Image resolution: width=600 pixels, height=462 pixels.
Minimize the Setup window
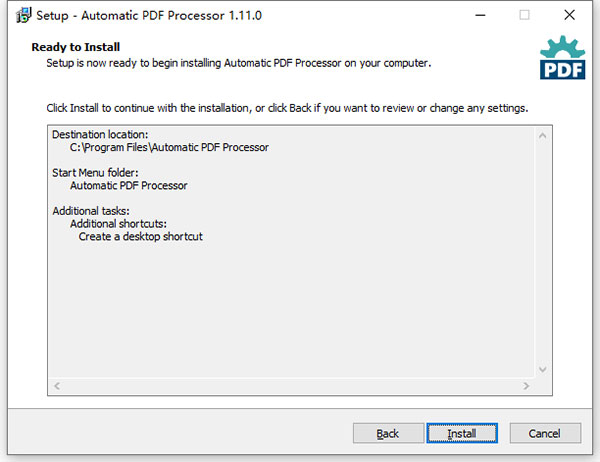pyautogui.click(x=480, y=15)
